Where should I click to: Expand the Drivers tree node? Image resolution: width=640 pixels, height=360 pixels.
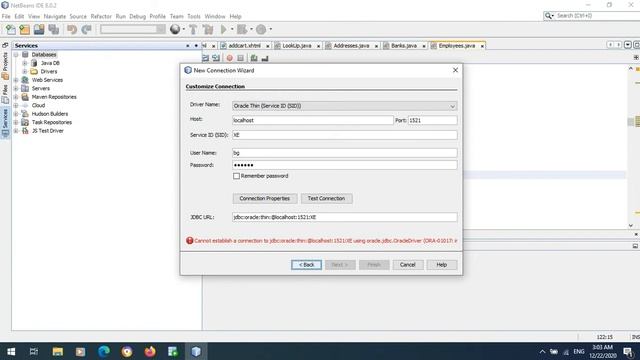tap(24, 71)
